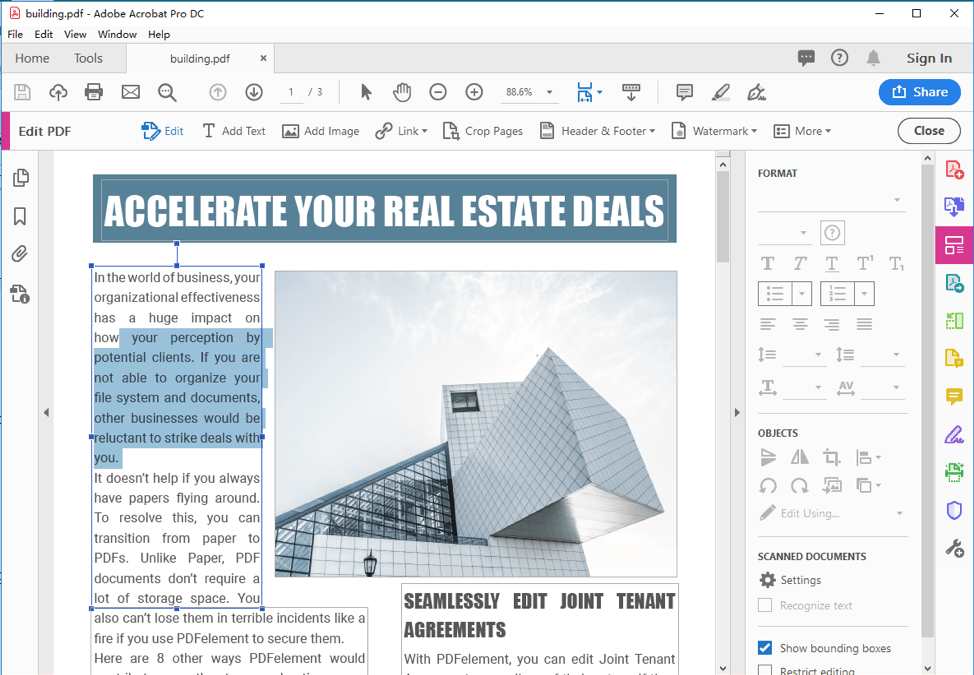The image size is (974, 675).
Task: Select the Crop Pages tool
Action: [x=482, y=131]
